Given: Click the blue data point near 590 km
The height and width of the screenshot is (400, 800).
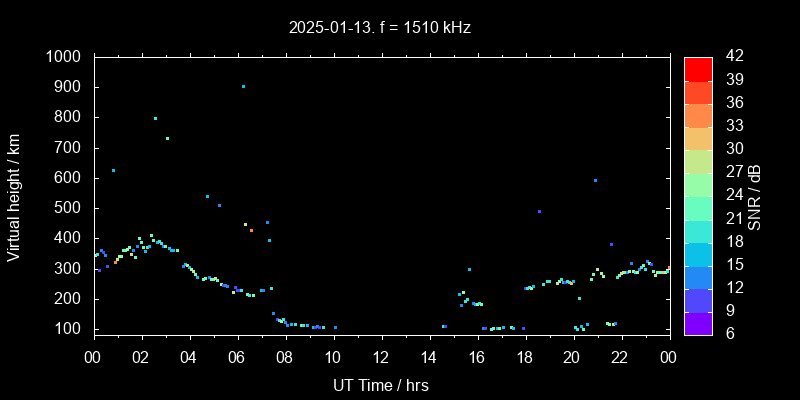Looking at the screenshot, I should click(595, 181).
